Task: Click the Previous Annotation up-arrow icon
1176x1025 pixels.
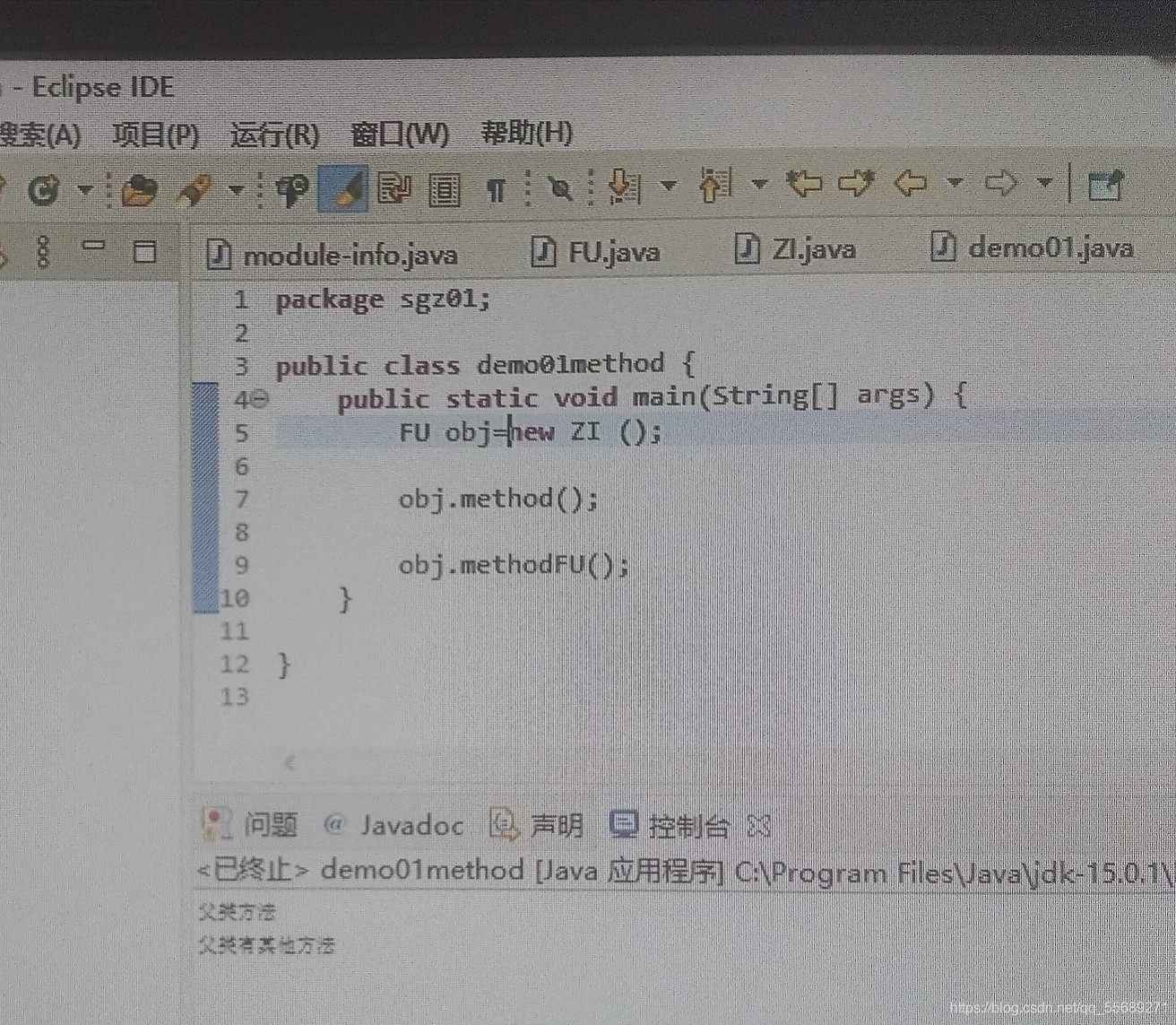Action: click(x=715, y=185)
